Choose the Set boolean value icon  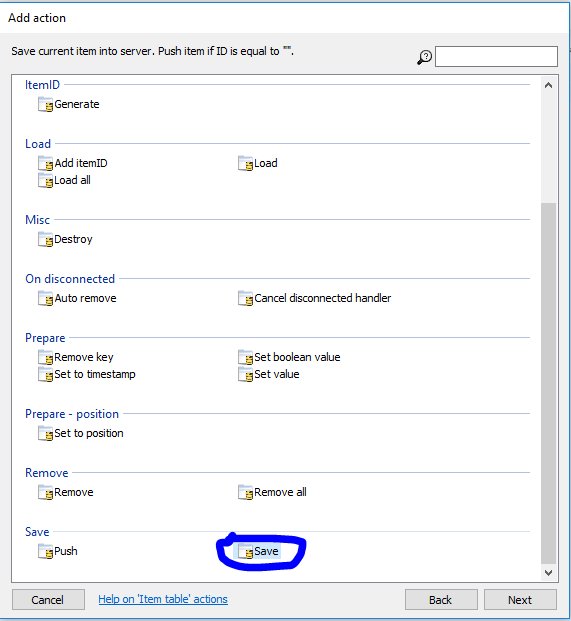tap(245, 357)
